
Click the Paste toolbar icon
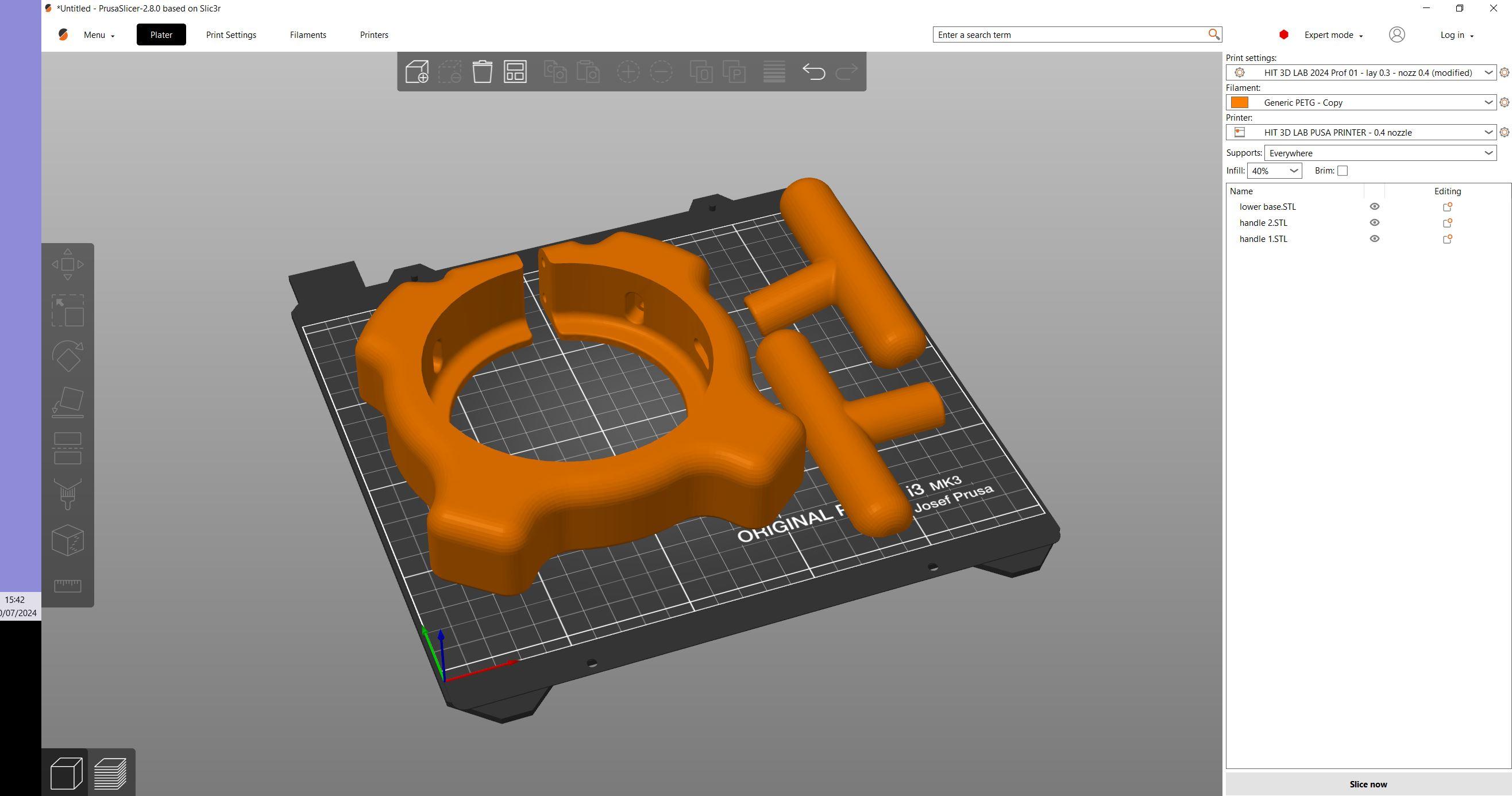588,72
